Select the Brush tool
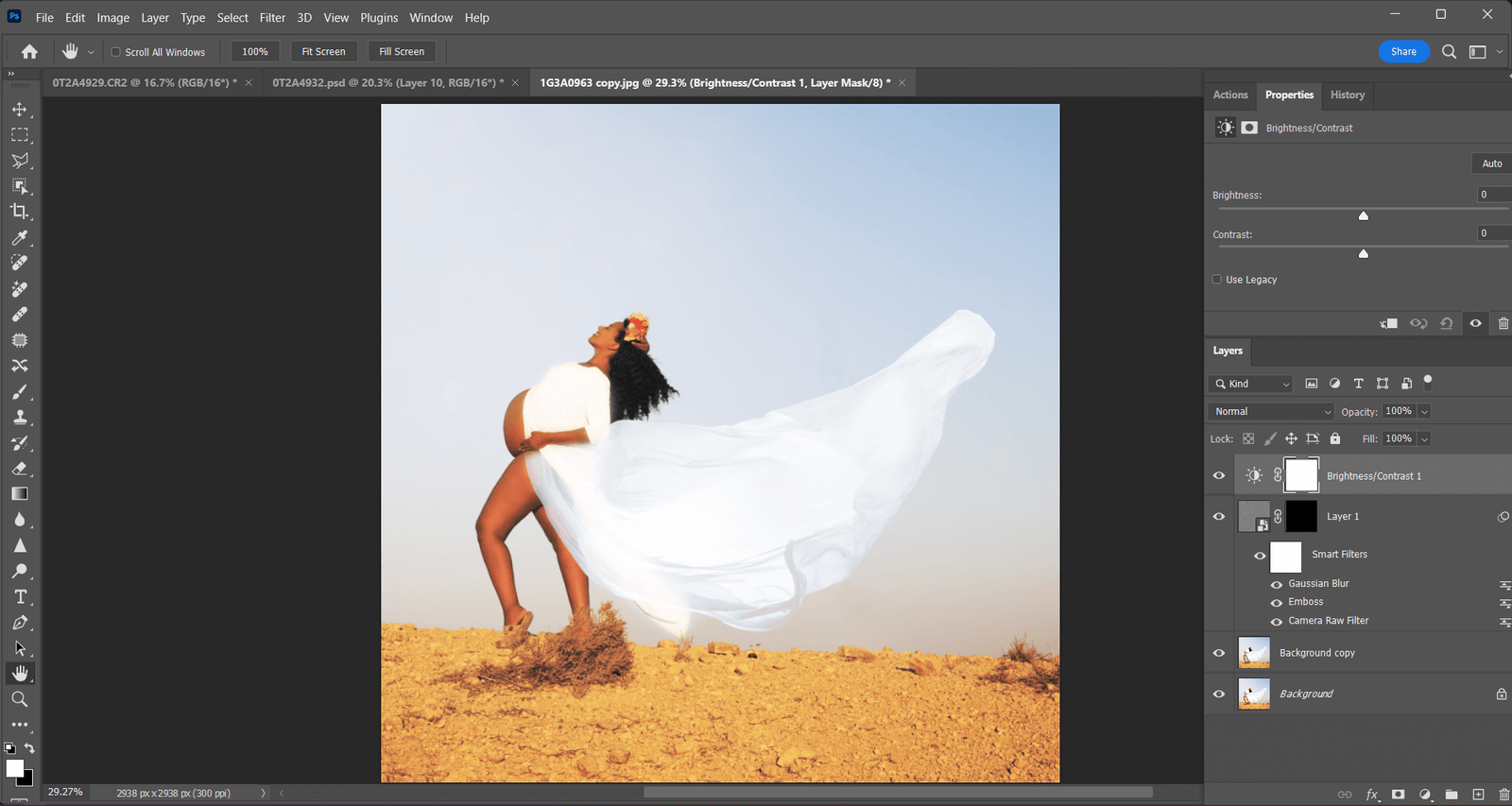 click(x=20, y=391)
